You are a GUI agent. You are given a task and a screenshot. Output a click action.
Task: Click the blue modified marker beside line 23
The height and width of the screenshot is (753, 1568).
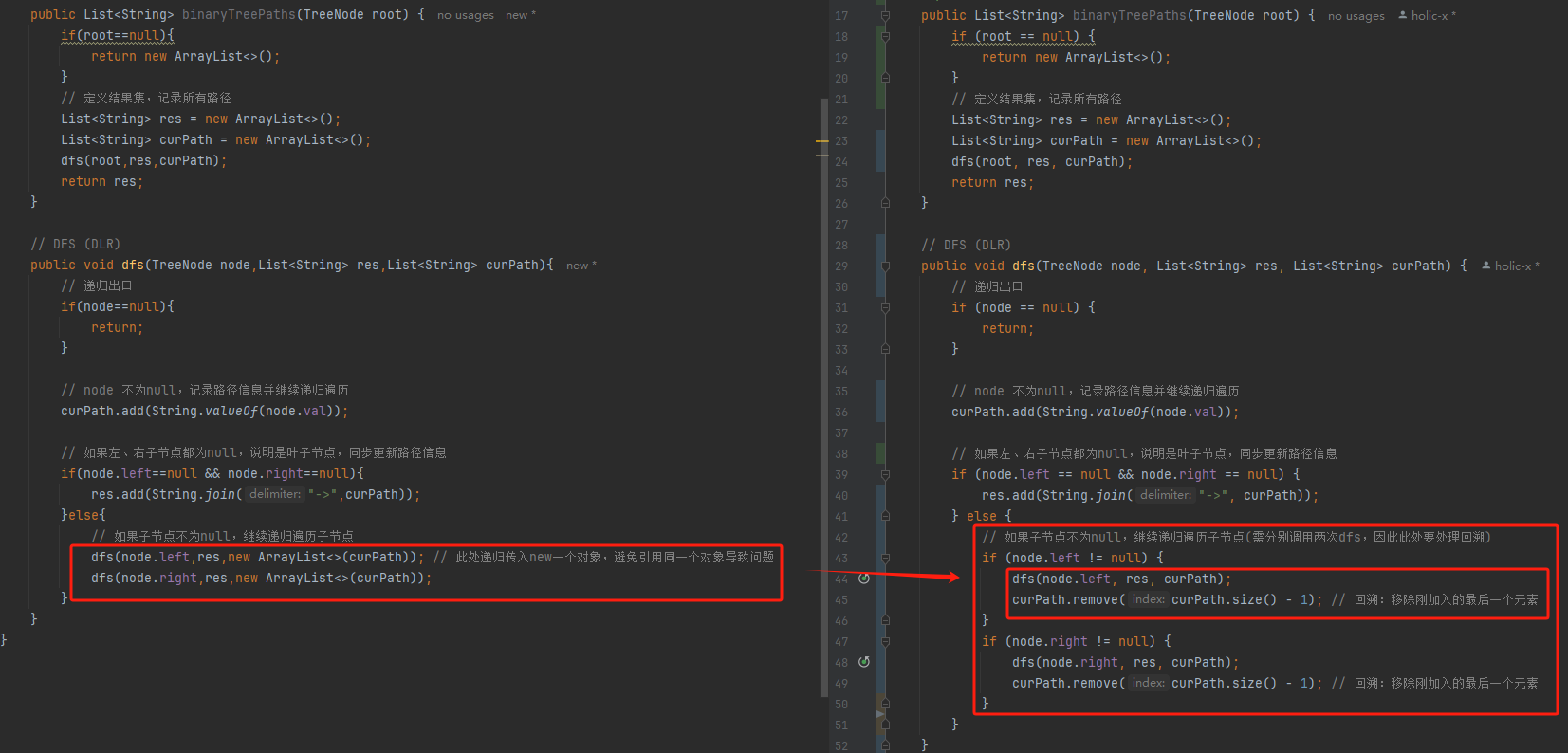[880, 140]
